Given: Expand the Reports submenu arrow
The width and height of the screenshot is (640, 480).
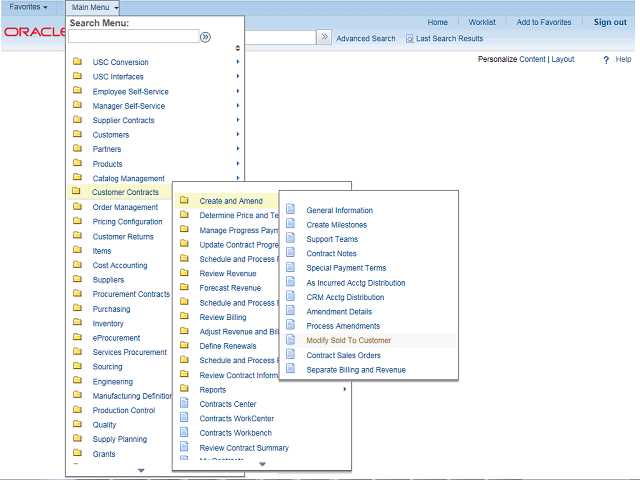Looking at the screenshot, I should click(344, 389).
